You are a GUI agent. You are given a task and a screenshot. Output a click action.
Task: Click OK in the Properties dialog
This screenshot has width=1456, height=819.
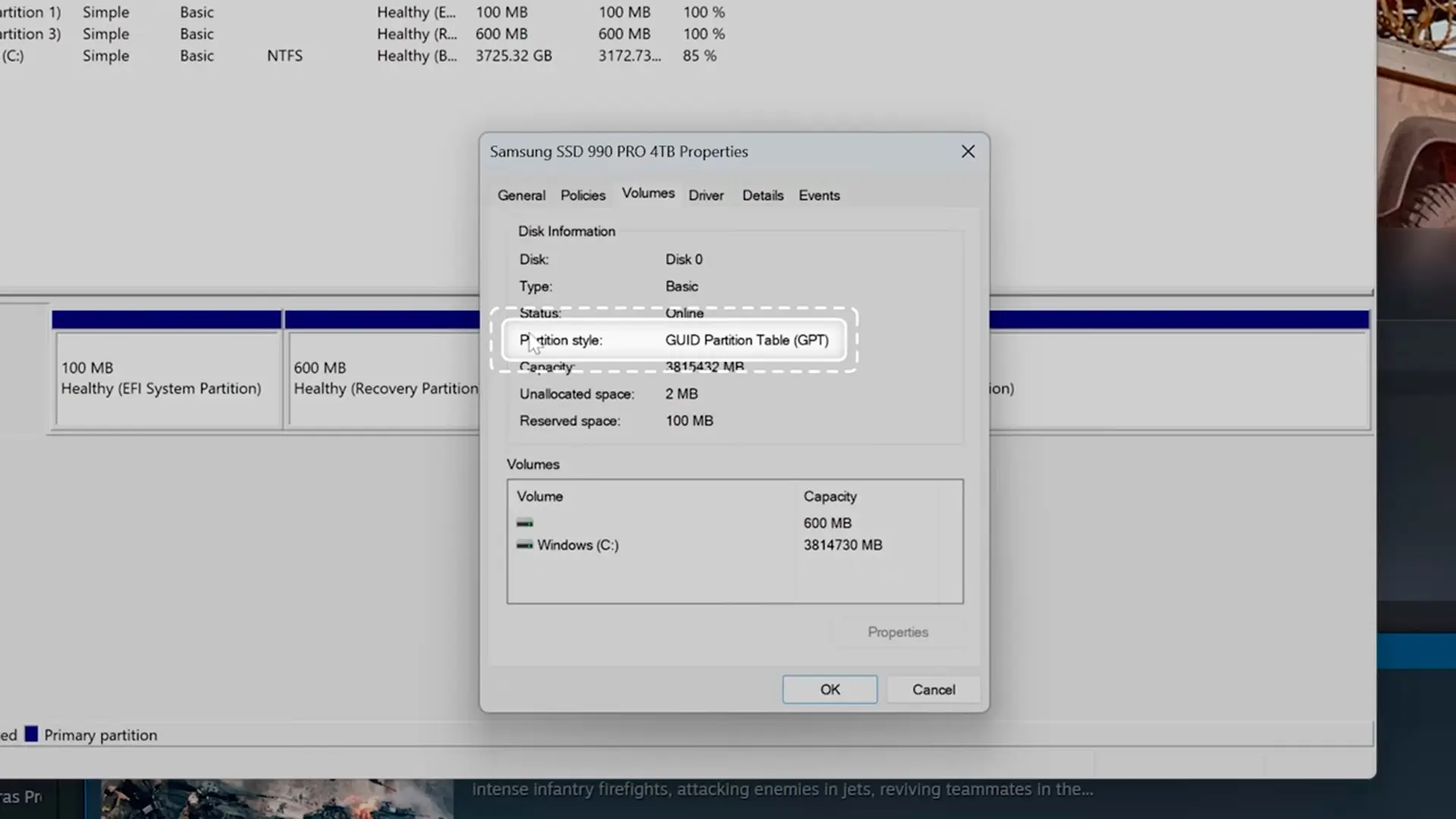[830, 689]
